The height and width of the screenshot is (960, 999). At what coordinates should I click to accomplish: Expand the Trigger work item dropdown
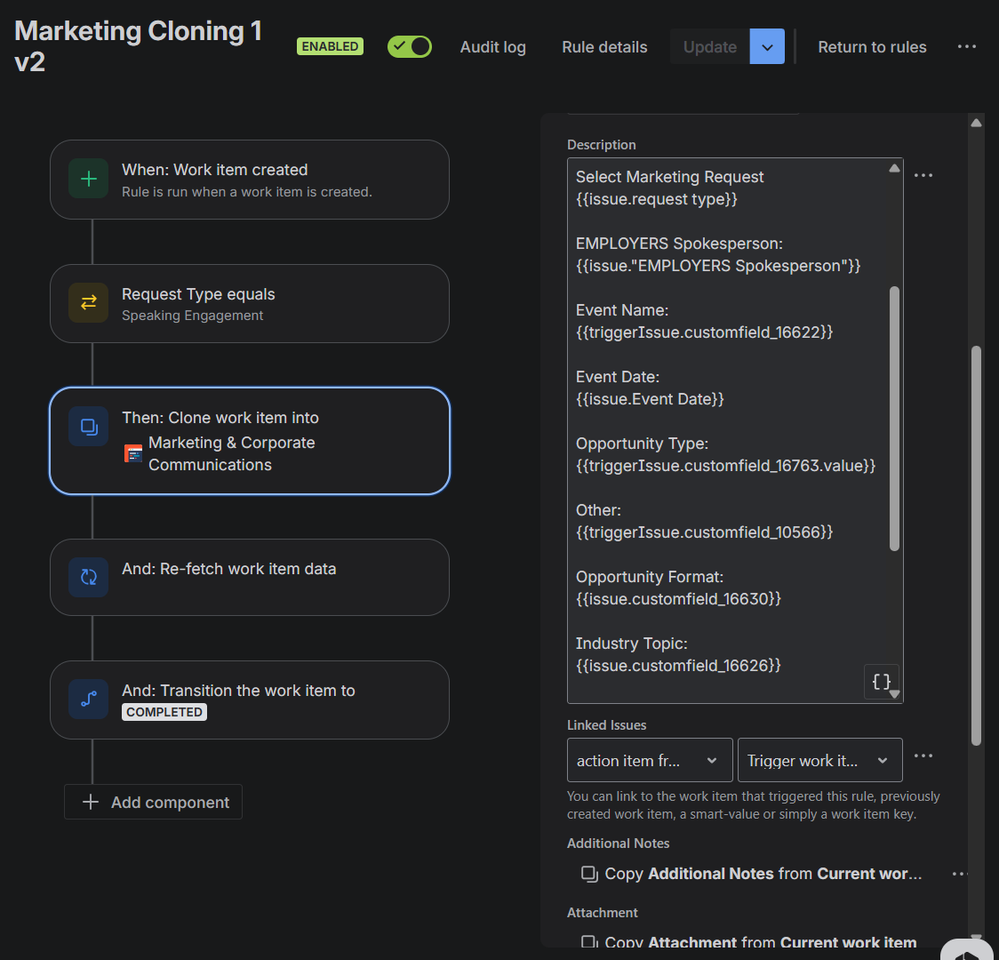820,760
